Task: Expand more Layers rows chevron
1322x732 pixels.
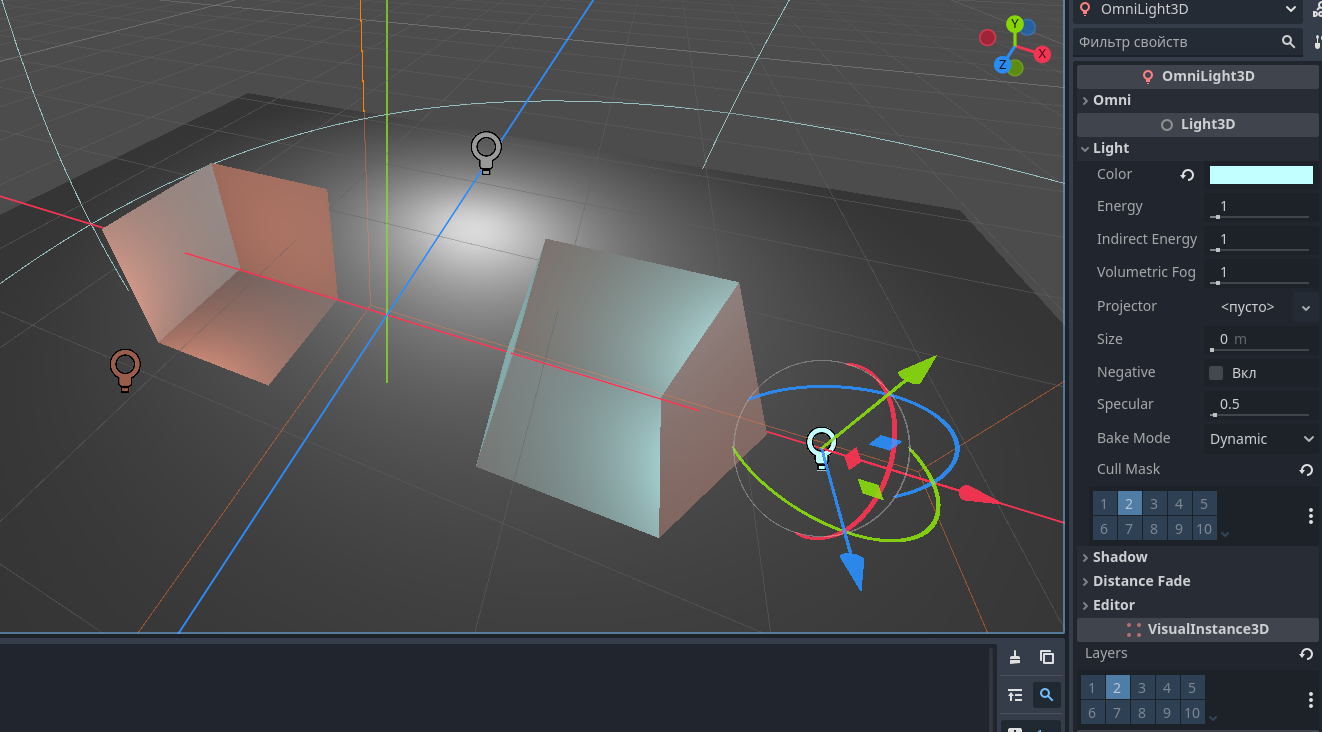Action: pyautogui.click(x=1213, y=717)
